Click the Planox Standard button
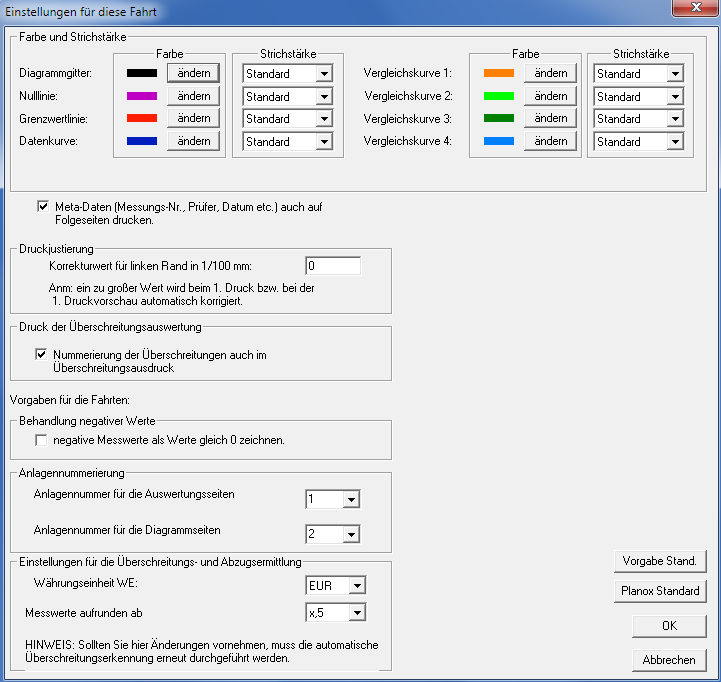Image resolution: width=721 pixels, height=682 pixels. pos(660,591)
